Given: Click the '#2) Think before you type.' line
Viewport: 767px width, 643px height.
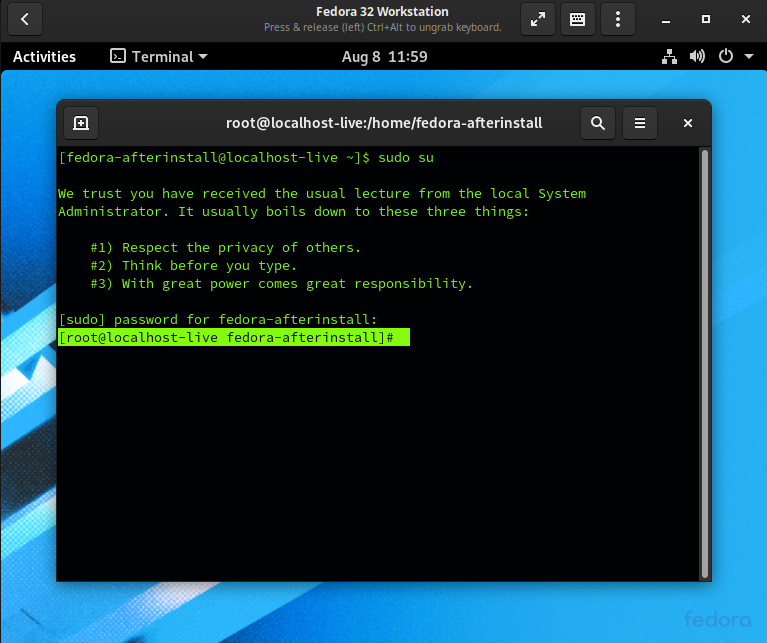Looking at the screenshot, I should 193,266.
